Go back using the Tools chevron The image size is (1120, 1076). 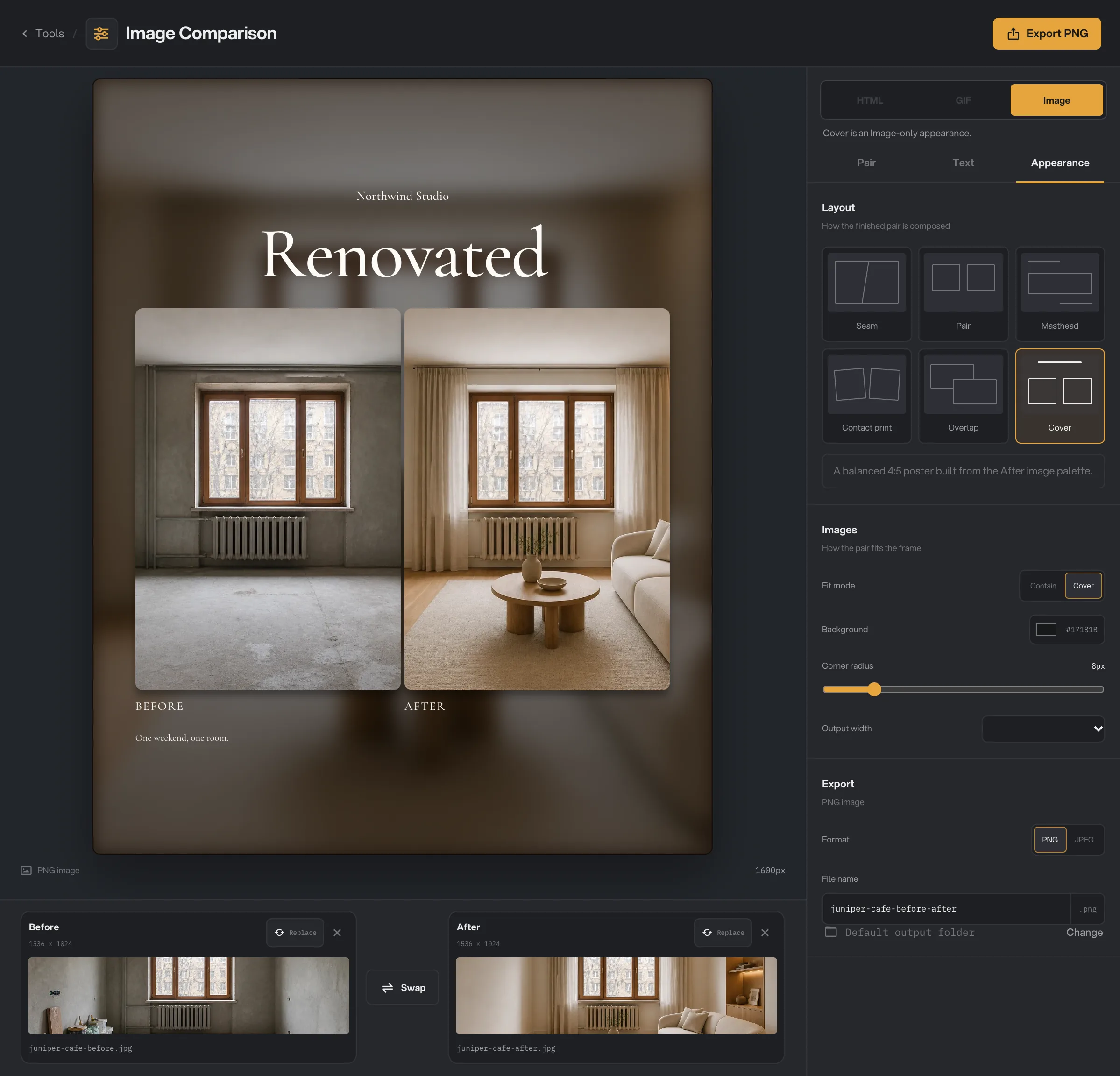pos(25,34)
